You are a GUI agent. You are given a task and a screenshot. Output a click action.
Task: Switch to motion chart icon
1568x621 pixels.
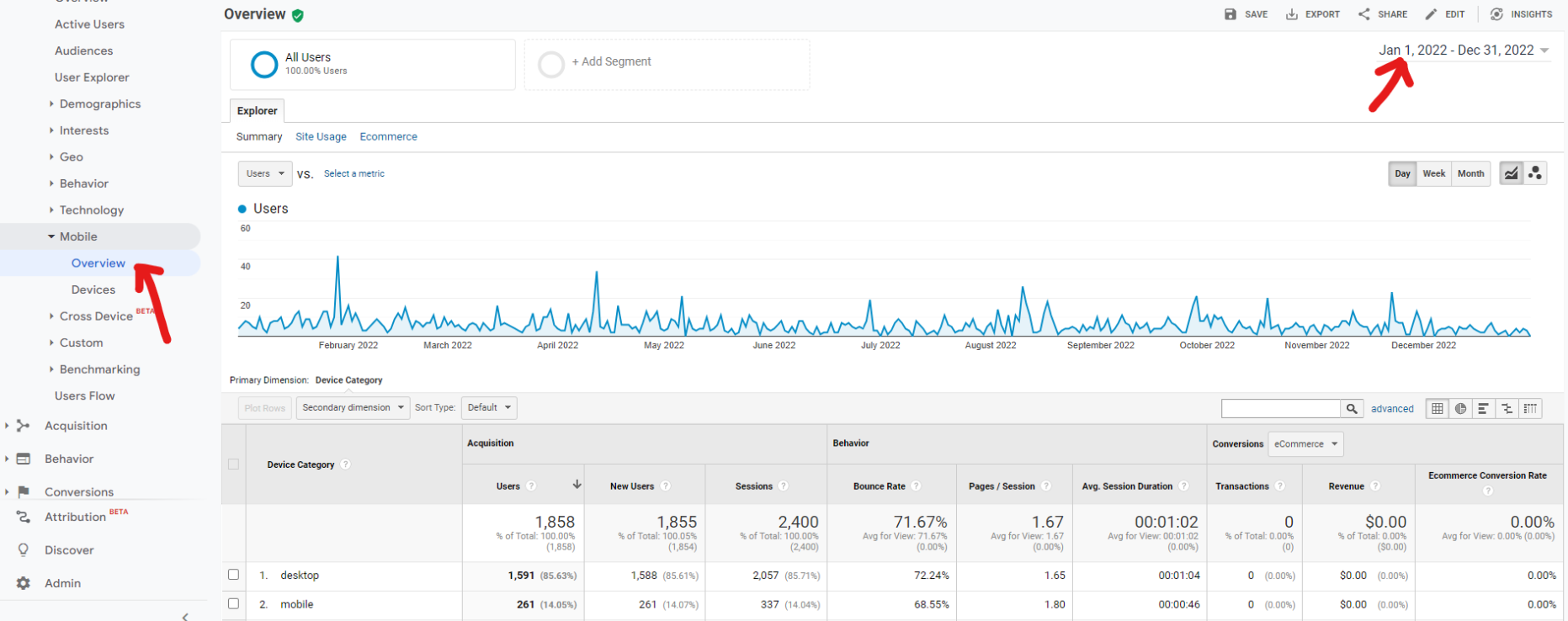click(x=1535, y=173)
